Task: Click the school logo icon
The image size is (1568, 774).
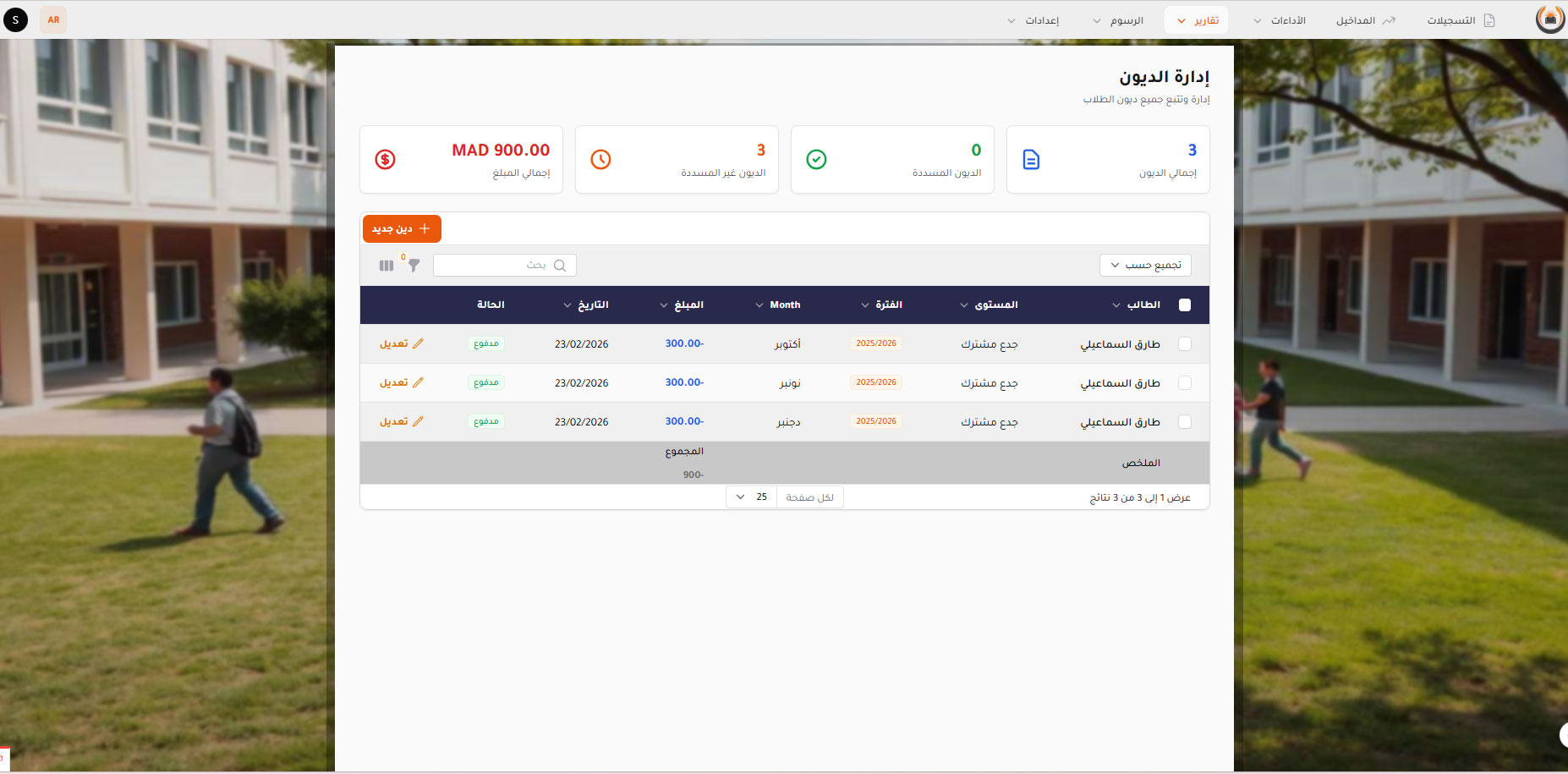Action: [x=1549, y=19]
